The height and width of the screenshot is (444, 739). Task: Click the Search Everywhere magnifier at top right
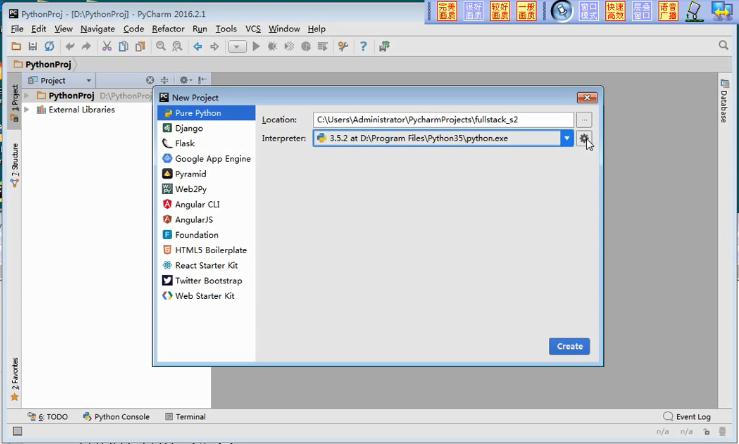[x=723, y=45]
